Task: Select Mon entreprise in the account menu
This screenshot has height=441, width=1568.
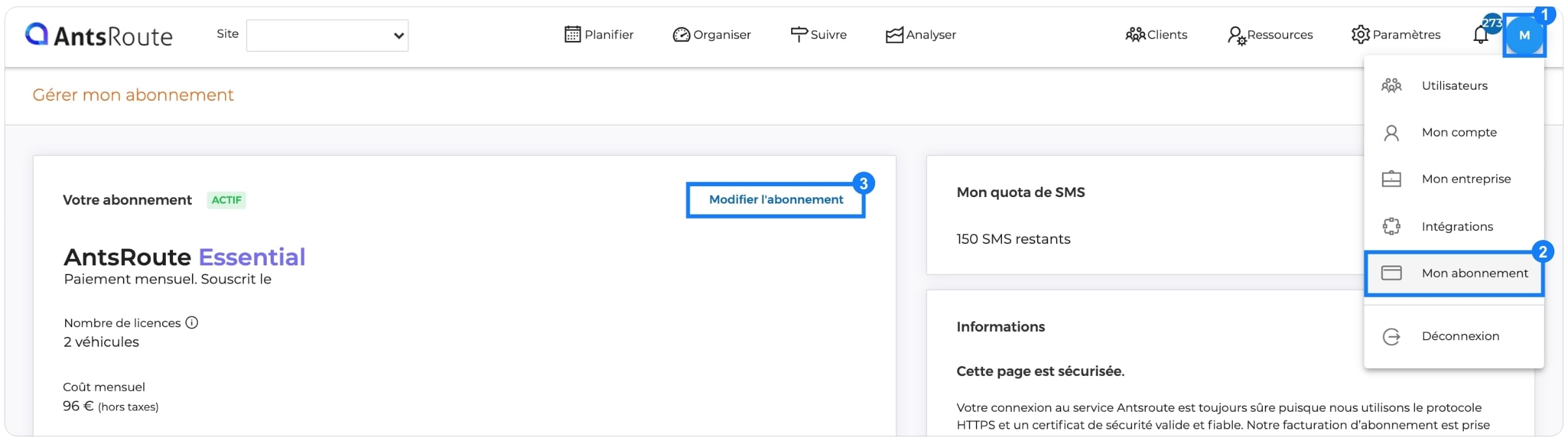Action: (x=1454, y=179)
